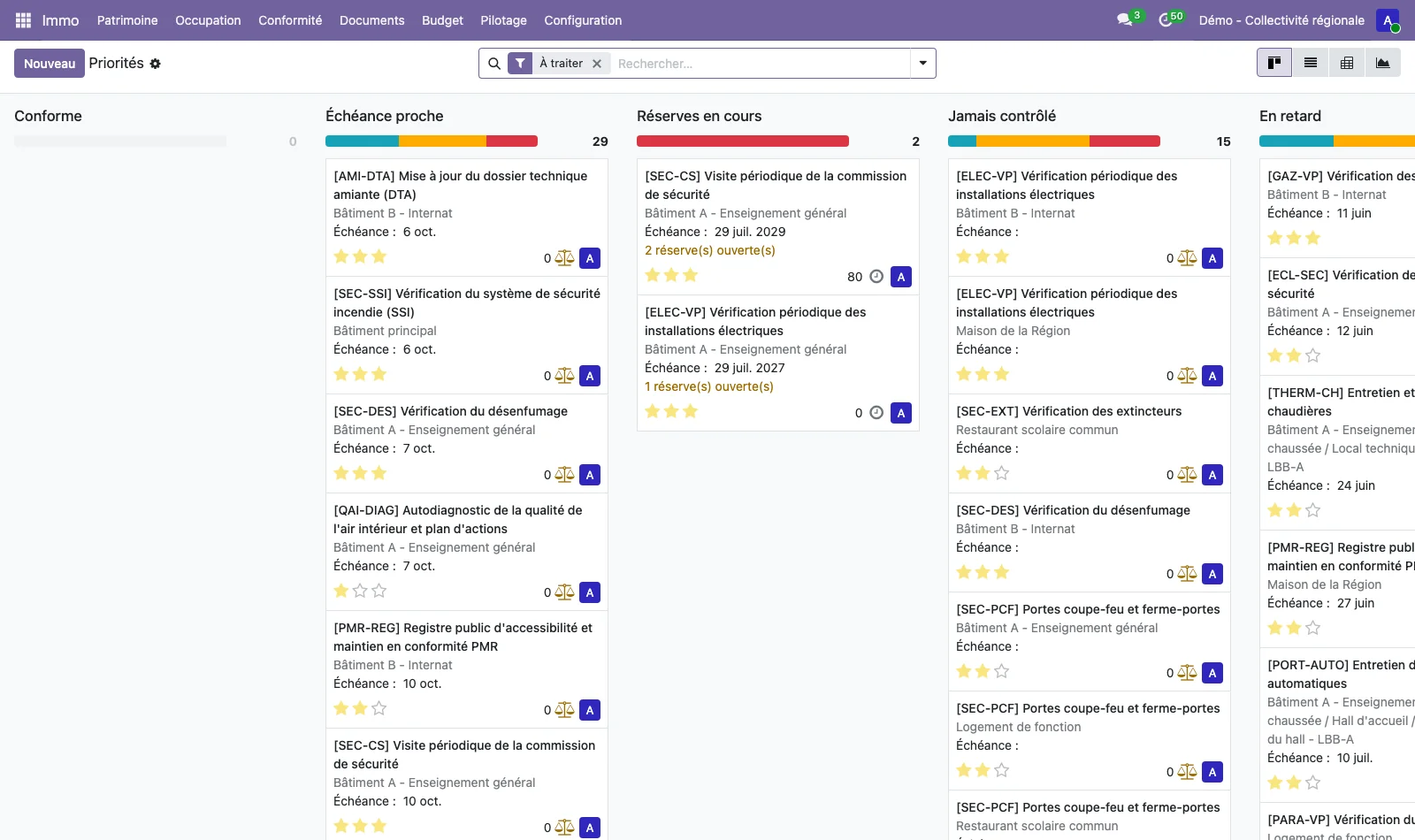Switch to list view
This screenshot has width=1415, height=840.
[x=1311, y=63]
